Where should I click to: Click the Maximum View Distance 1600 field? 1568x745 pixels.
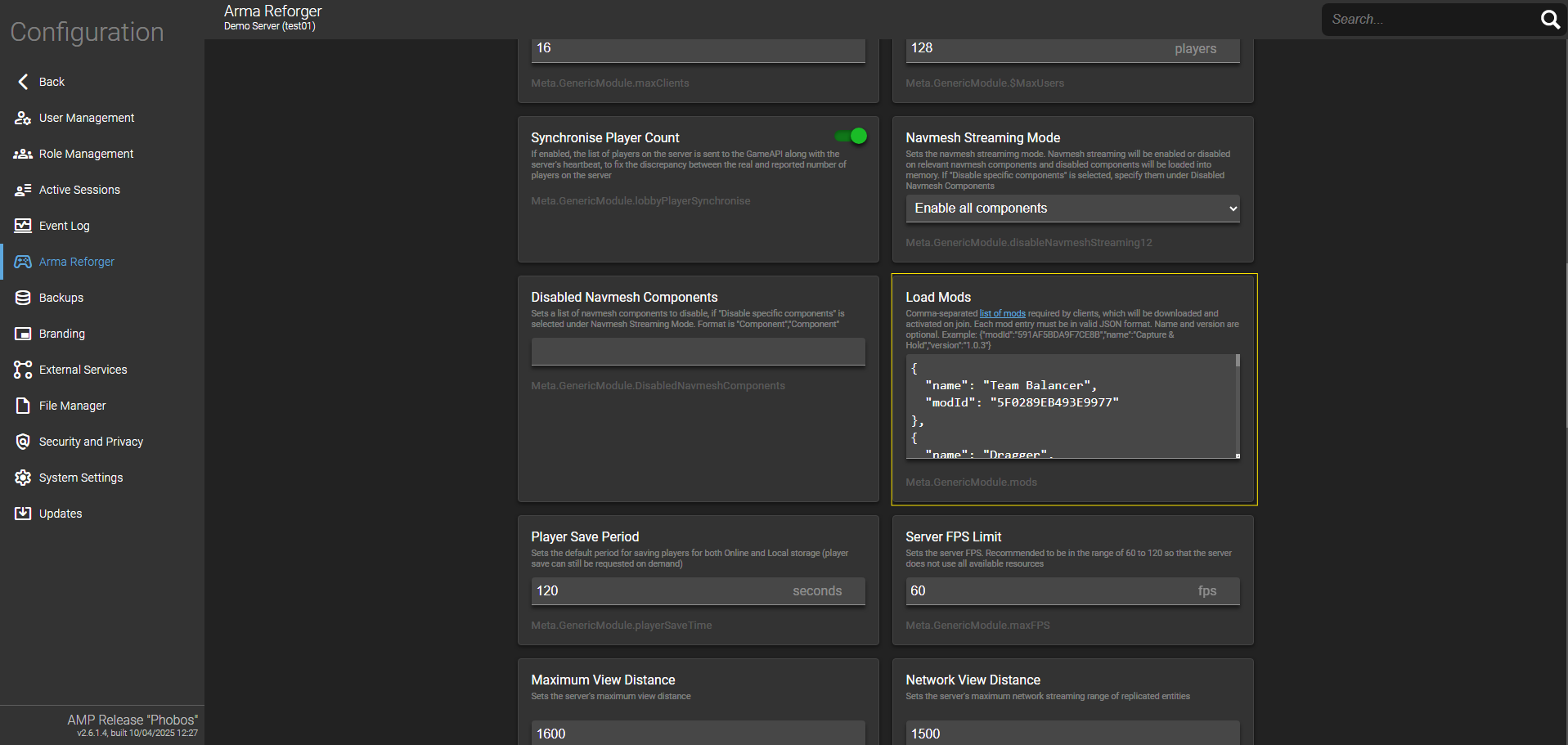tap(698, 733)
